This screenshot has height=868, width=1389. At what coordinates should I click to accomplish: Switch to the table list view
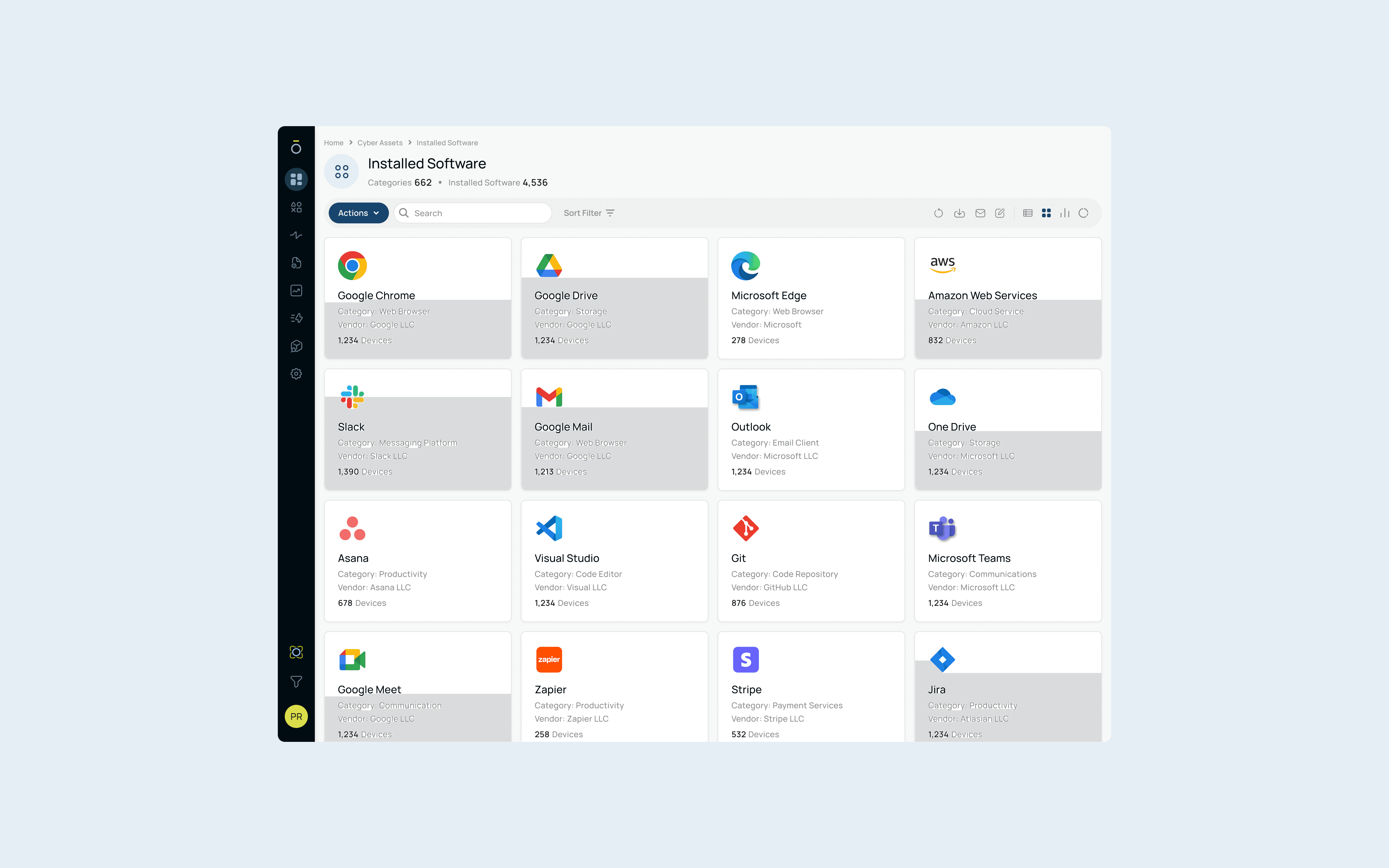1028,213
